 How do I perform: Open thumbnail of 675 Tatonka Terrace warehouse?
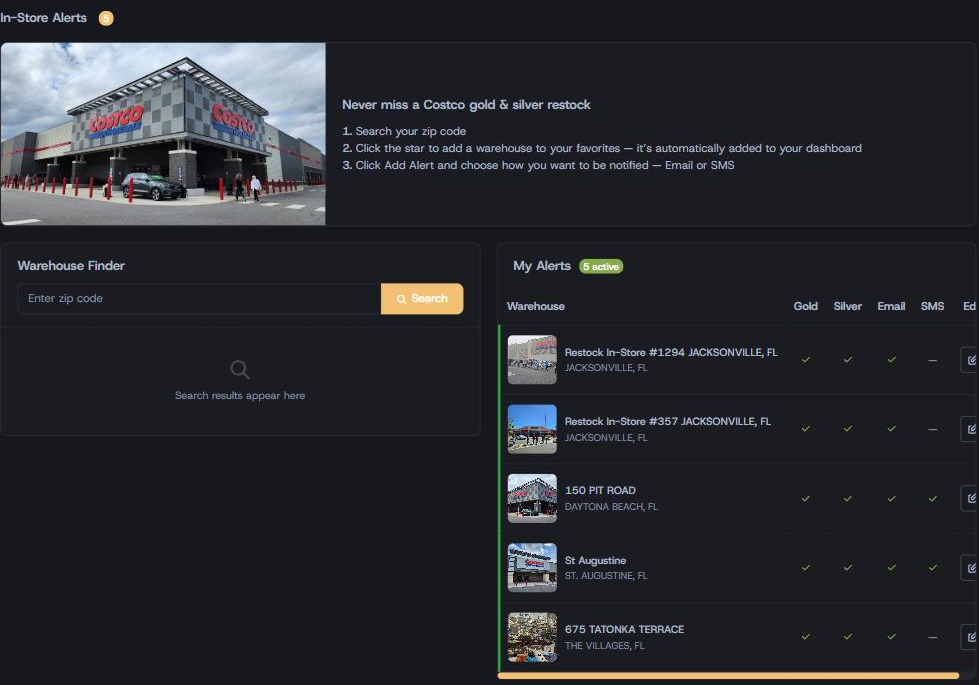pos(532,637)
